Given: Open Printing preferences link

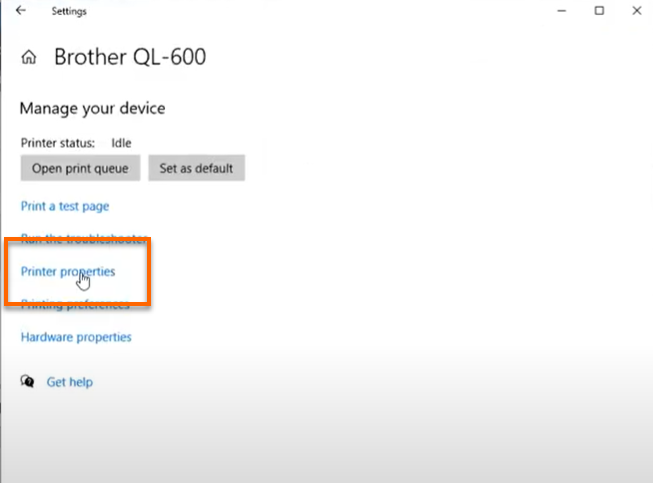Looking at the screenshot, I should tap(75, 304).
